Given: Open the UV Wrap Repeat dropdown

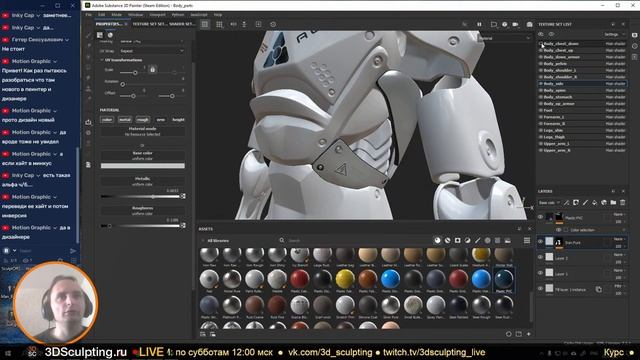Looking at the screenshot, I should click(x=151, y=51).
